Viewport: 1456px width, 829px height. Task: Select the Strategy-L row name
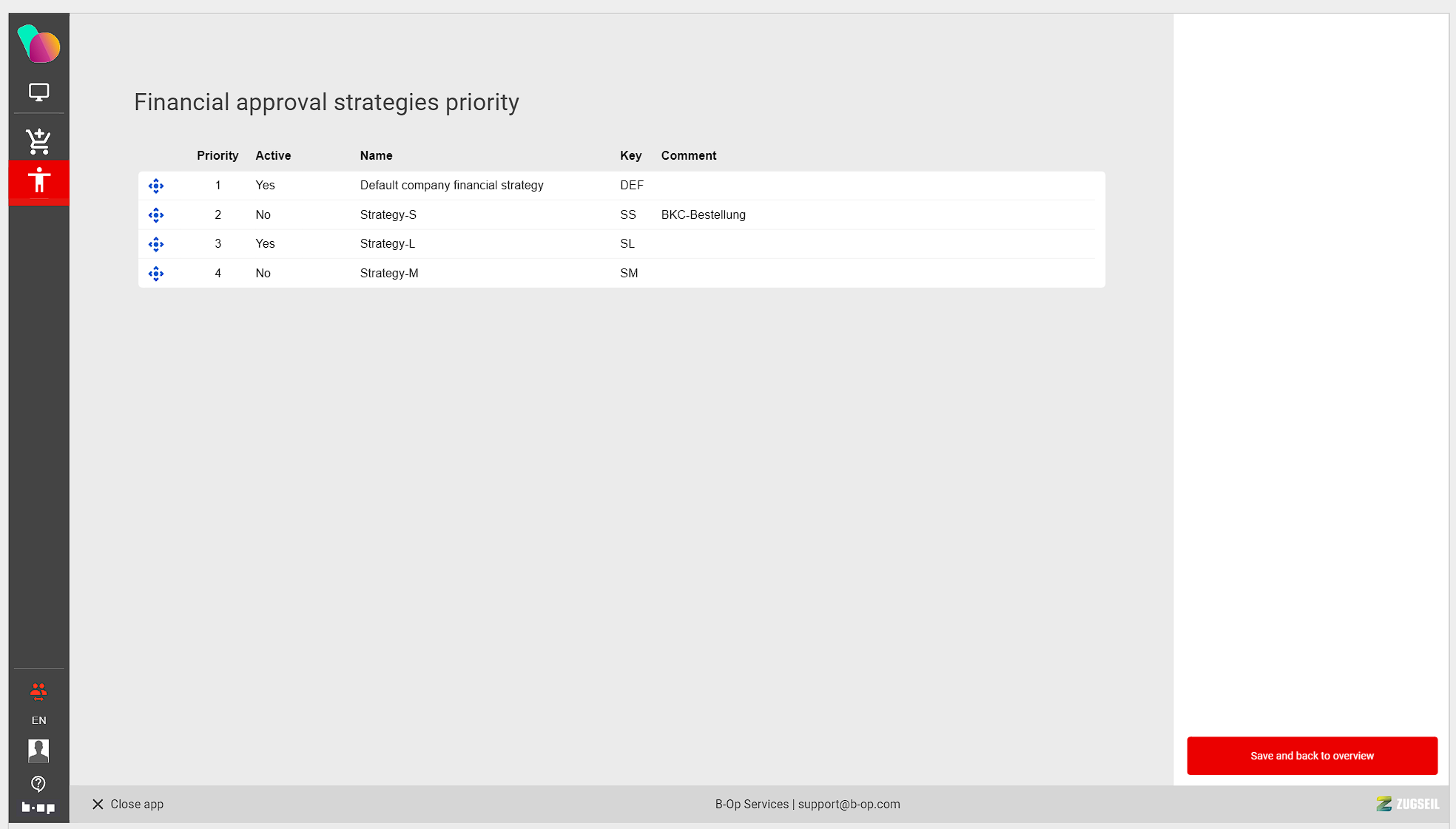click(x=388, y=243)
